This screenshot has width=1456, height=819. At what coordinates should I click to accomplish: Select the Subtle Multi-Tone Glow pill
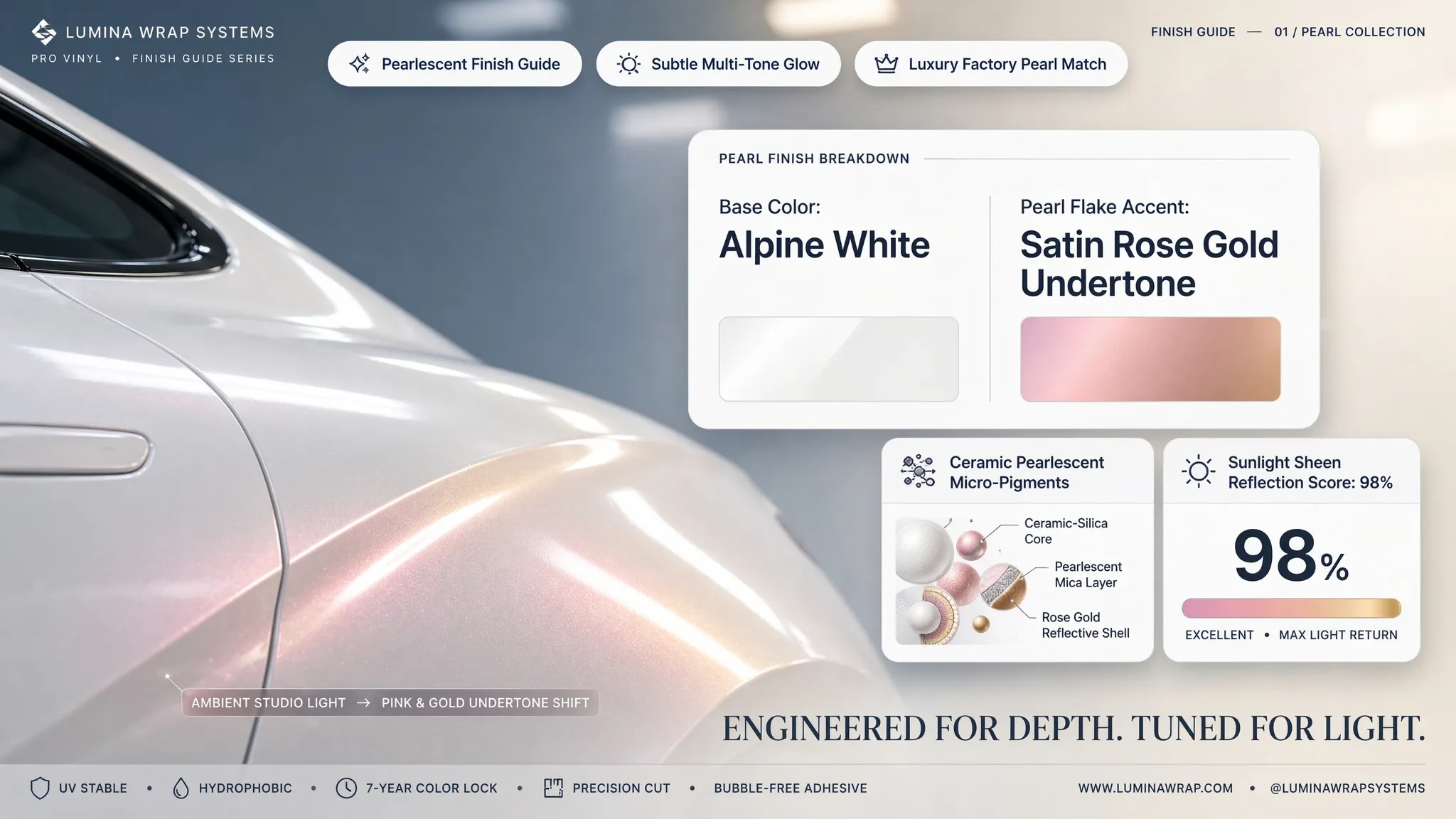(719, 64)
